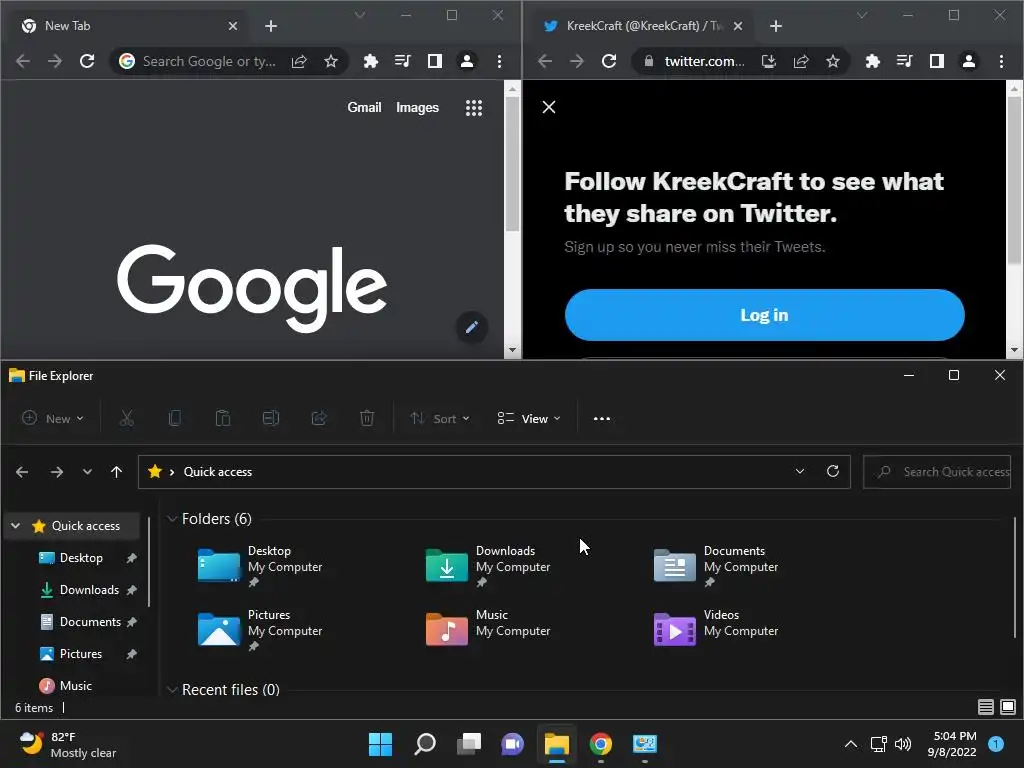Open the Images link
Screen dimensions: 1024x768
pyautogui.click(x=417, y=108)
